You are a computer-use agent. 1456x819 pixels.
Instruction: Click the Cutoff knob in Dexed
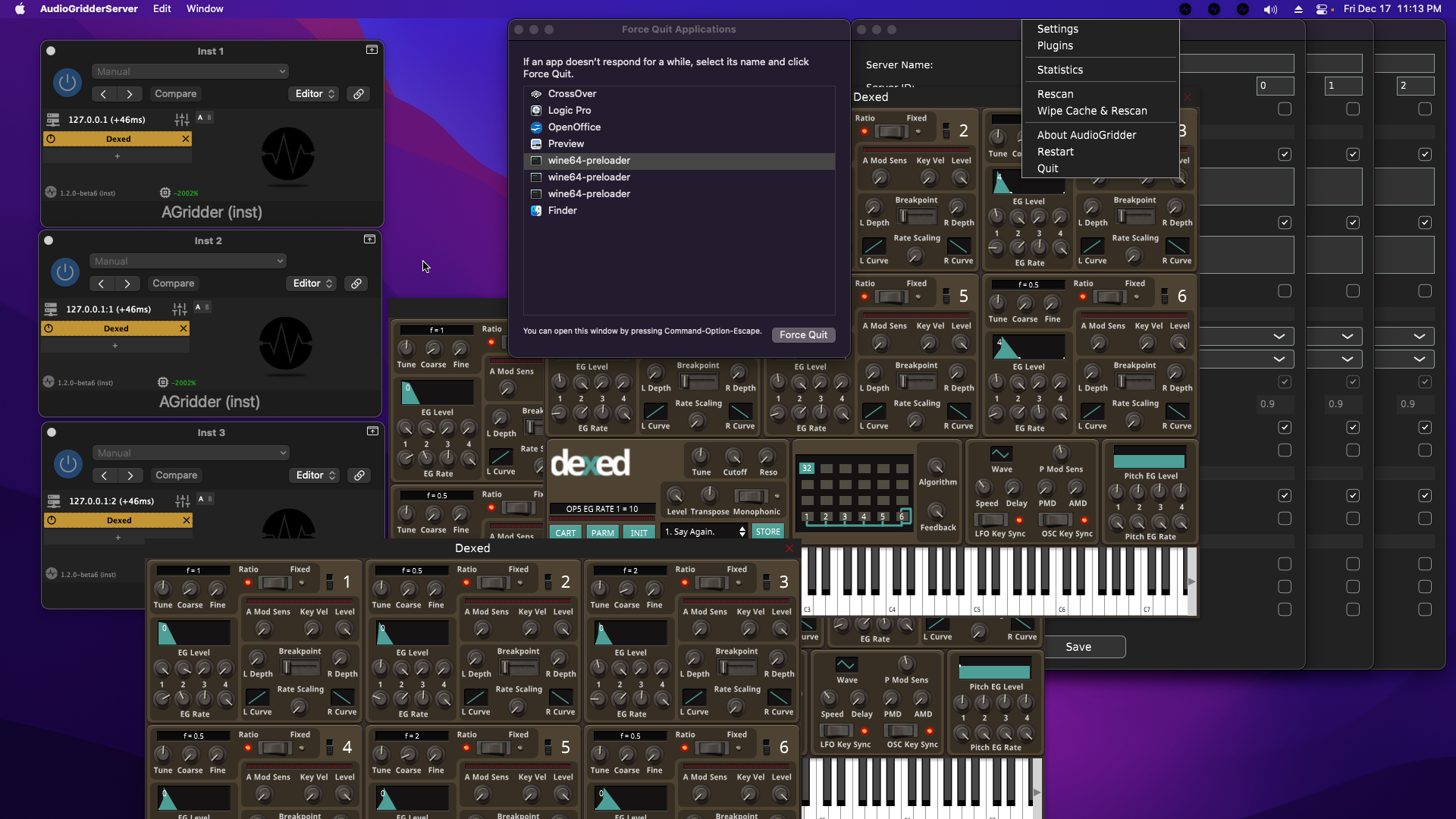point(734,457)
